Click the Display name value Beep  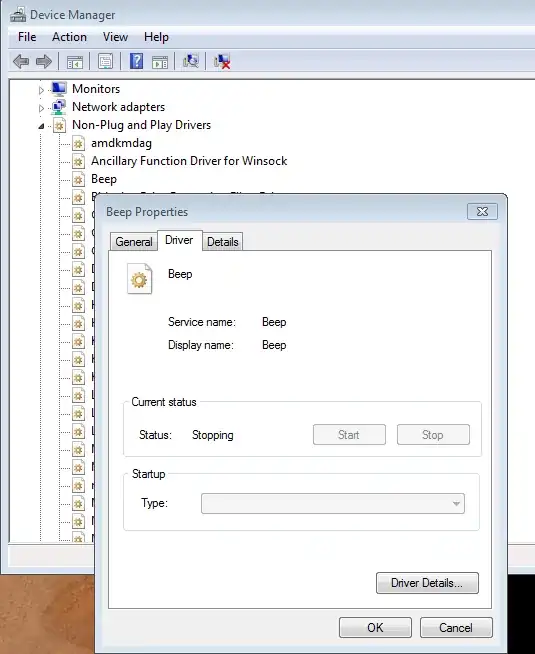274,345
